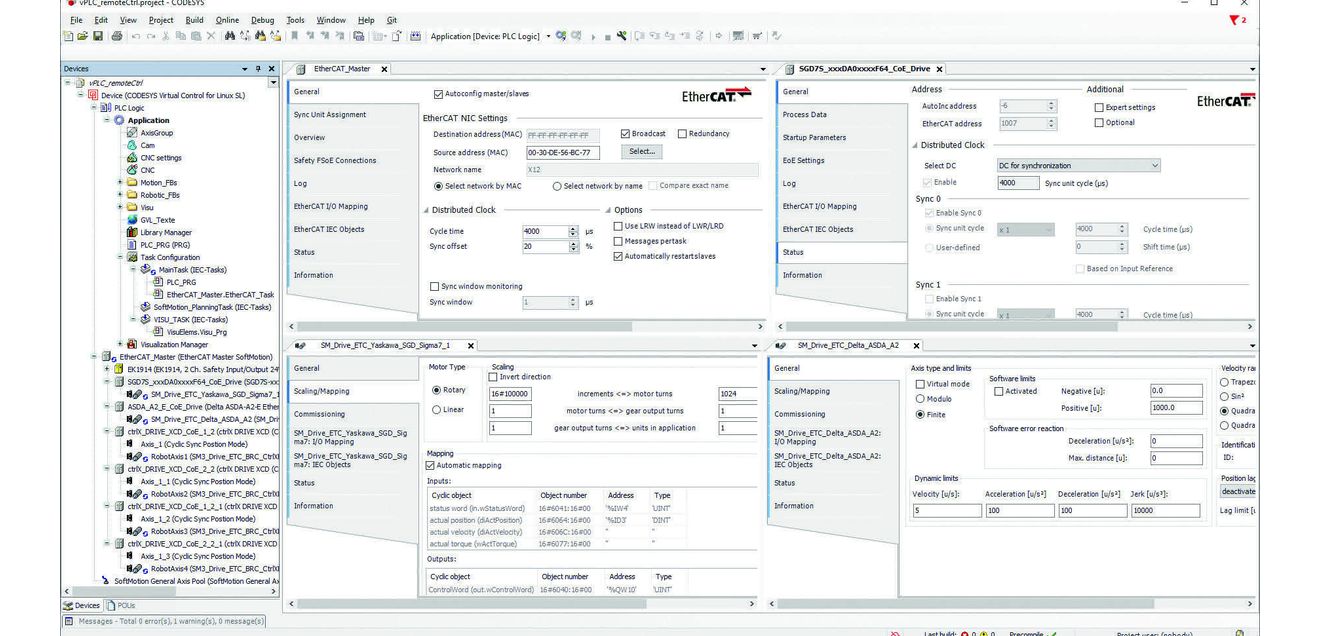Open the Task Configuration tree node
Screen dimensions: 1320x636
coord(170,257)
